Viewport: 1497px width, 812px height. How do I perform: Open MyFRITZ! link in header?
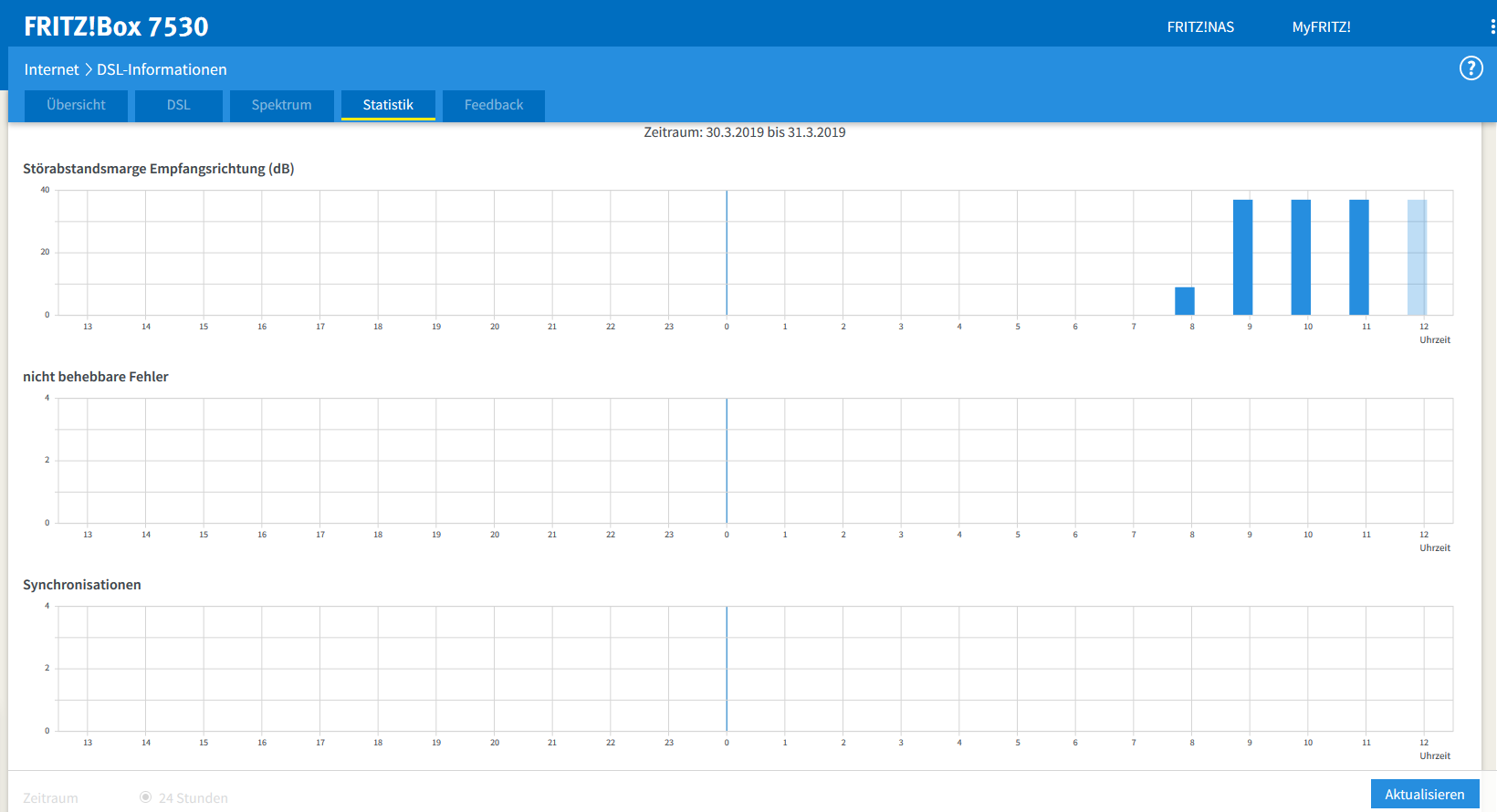(x=1321, y=27)
